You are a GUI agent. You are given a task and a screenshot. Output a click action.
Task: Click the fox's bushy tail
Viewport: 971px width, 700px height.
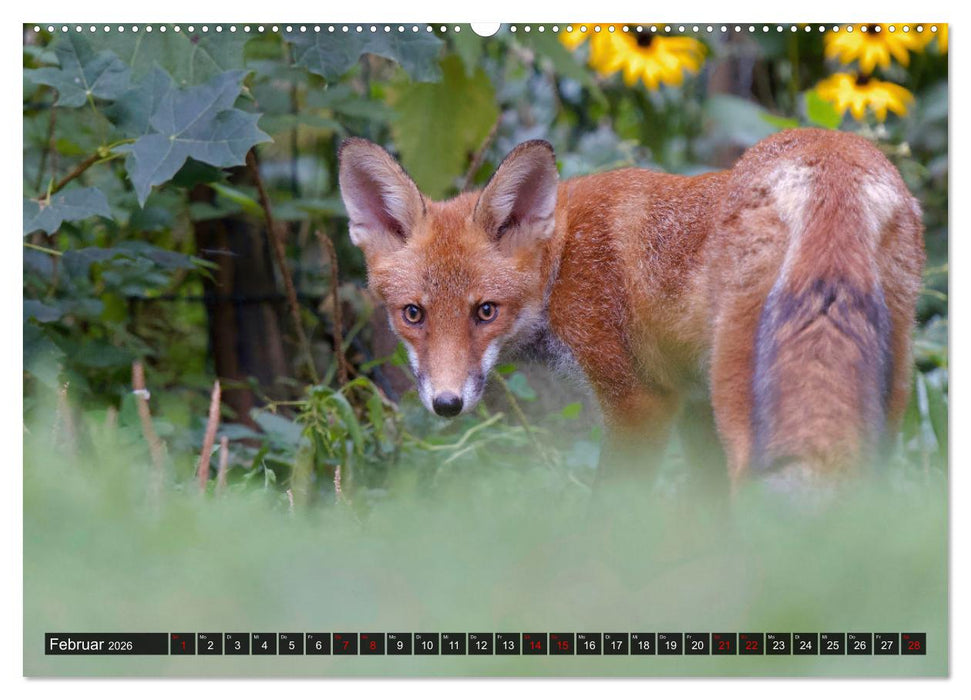[x=820, y=370]
